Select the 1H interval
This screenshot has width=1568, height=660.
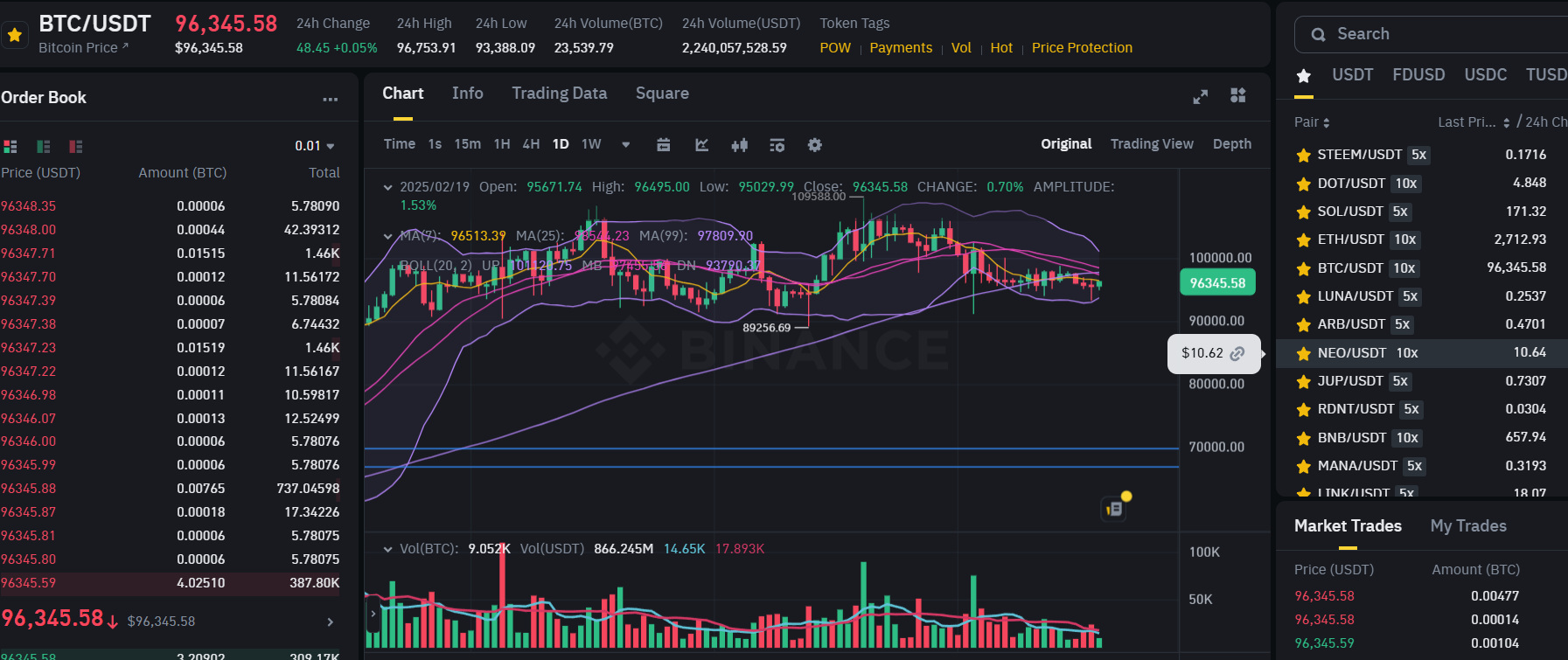pyautogui.click(x=502, y=144)
